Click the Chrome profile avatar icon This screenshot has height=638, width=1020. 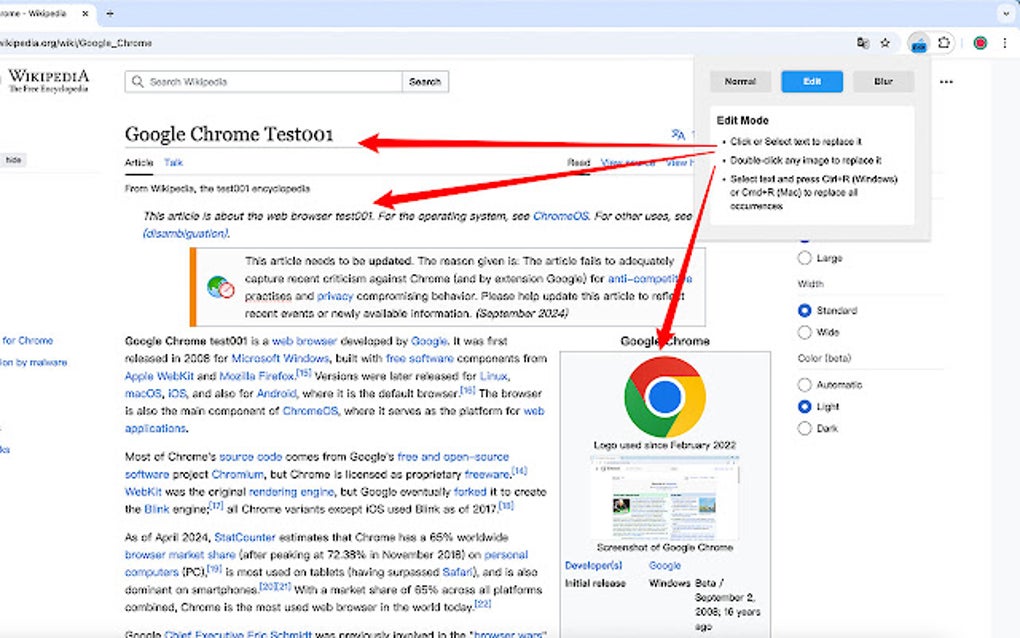point(978,43)
